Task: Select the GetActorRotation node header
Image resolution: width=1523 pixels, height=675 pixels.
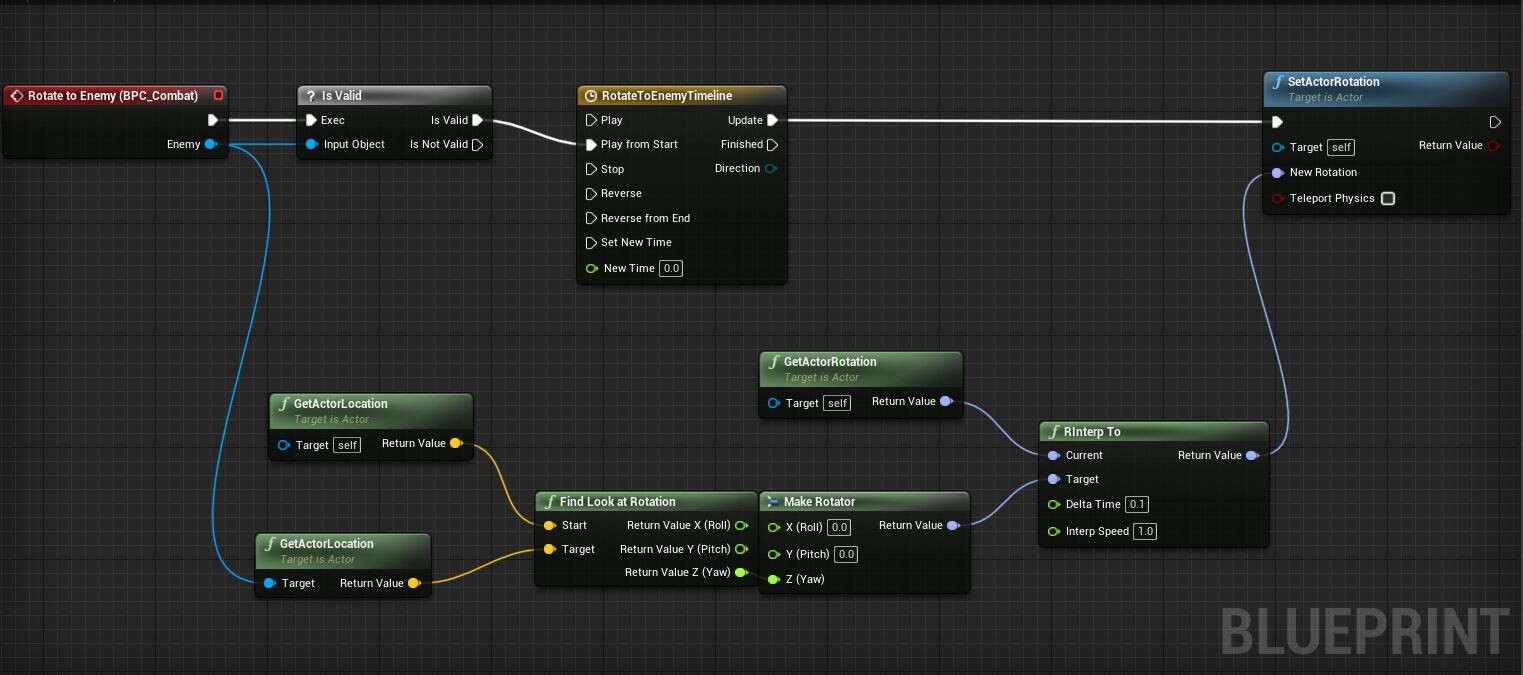Action: tap(861, 368)
